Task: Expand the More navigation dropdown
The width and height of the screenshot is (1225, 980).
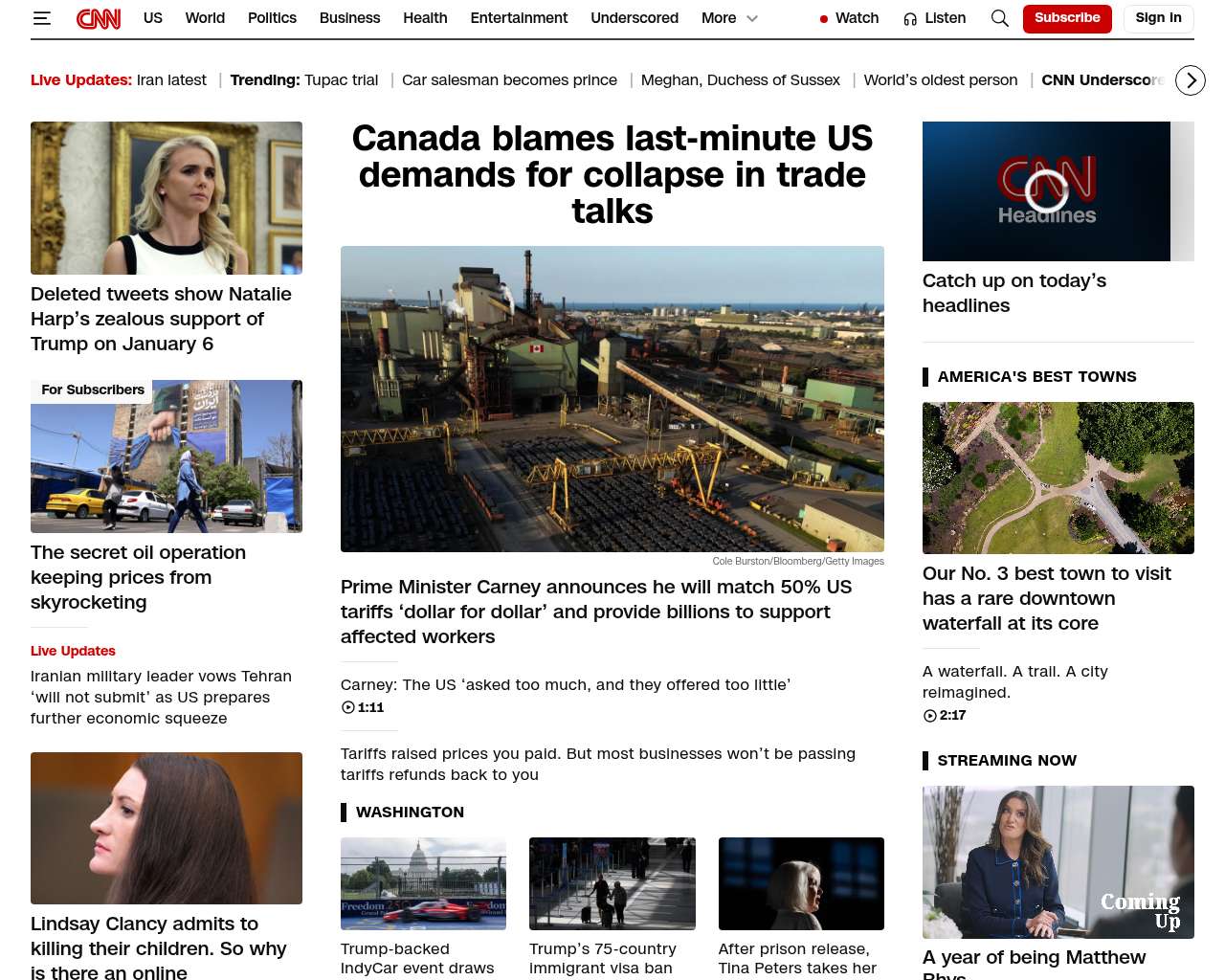Action: click(729, 18)
